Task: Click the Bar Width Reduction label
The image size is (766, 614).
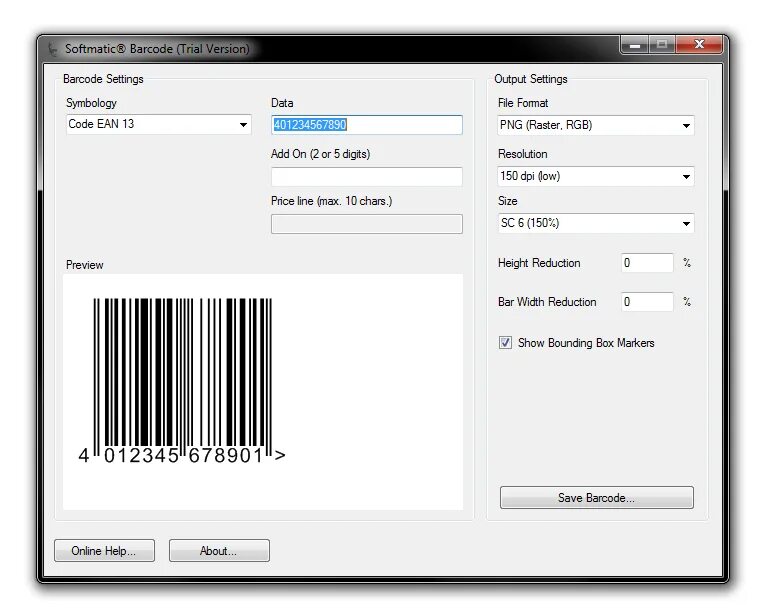Action: point(547,302)
